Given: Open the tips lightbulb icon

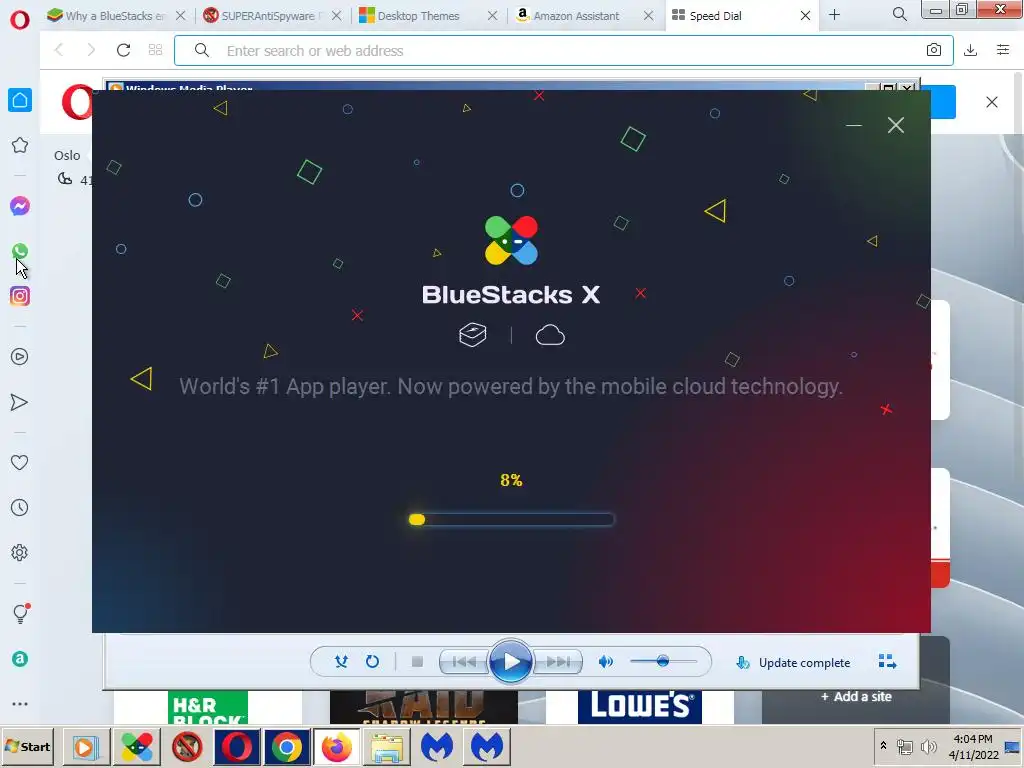Looking at the screenshot, I should coord(21,613).
